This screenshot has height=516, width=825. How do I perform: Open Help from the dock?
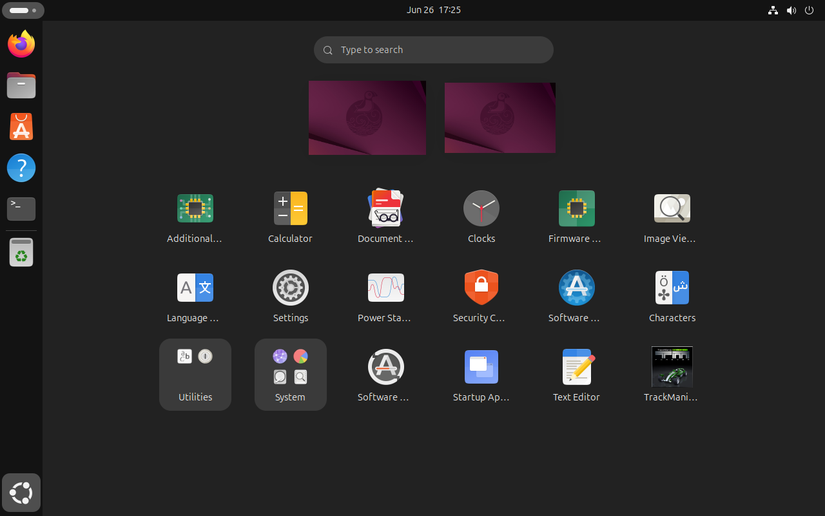(21, 168)
